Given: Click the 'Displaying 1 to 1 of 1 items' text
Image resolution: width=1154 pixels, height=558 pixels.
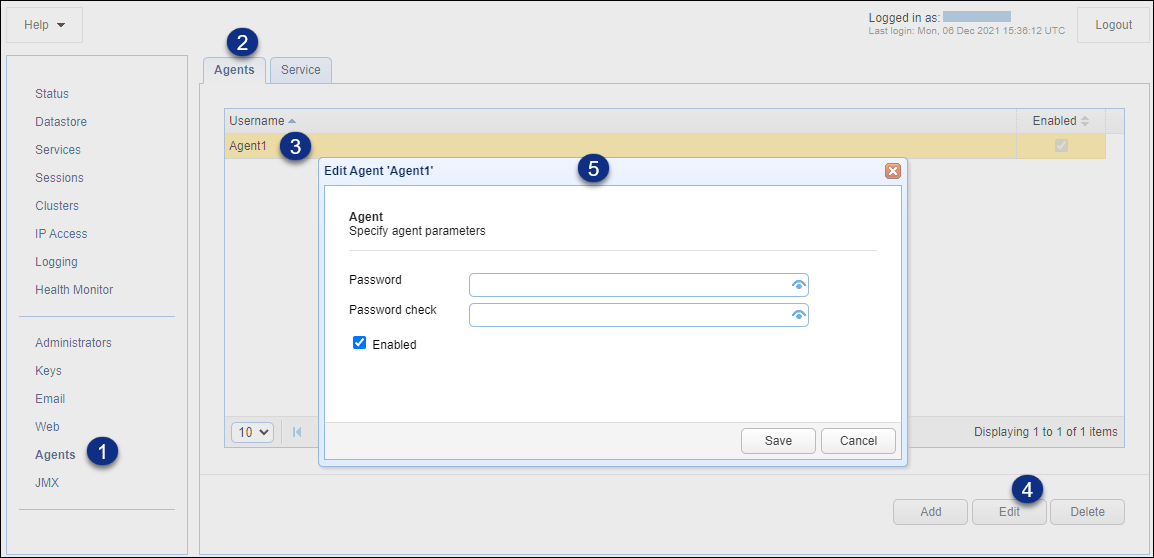Looking at the screenshot, I should click(1045, 431).
